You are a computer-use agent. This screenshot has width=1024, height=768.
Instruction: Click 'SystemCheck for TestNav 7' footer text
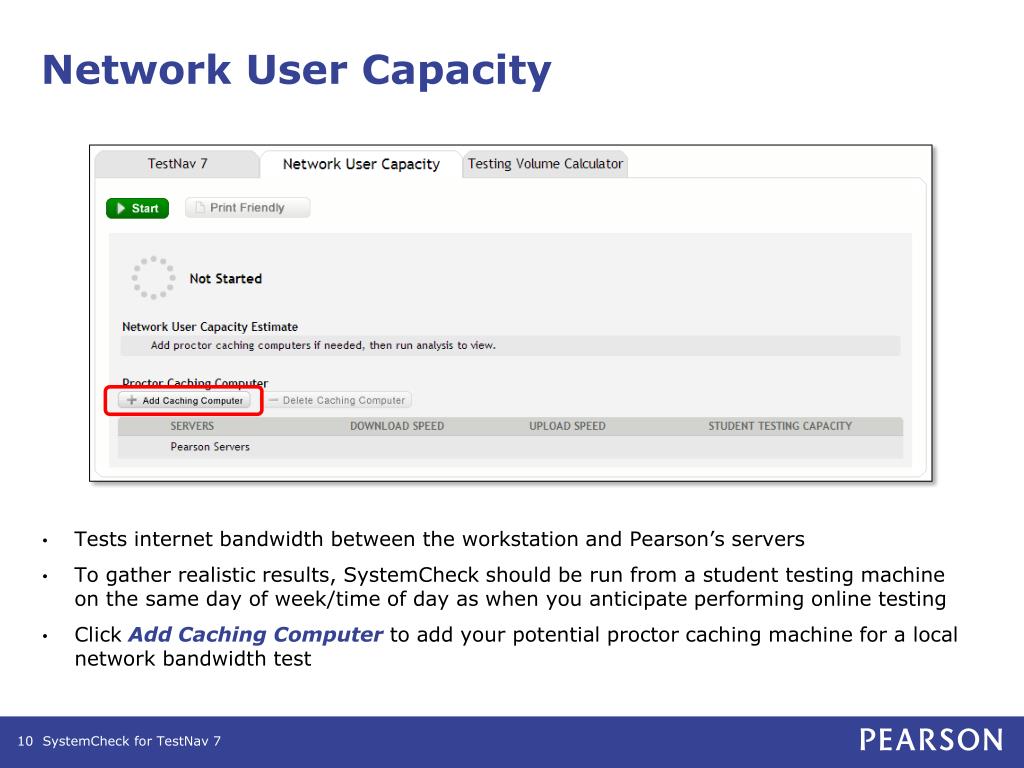pos(132,741)
